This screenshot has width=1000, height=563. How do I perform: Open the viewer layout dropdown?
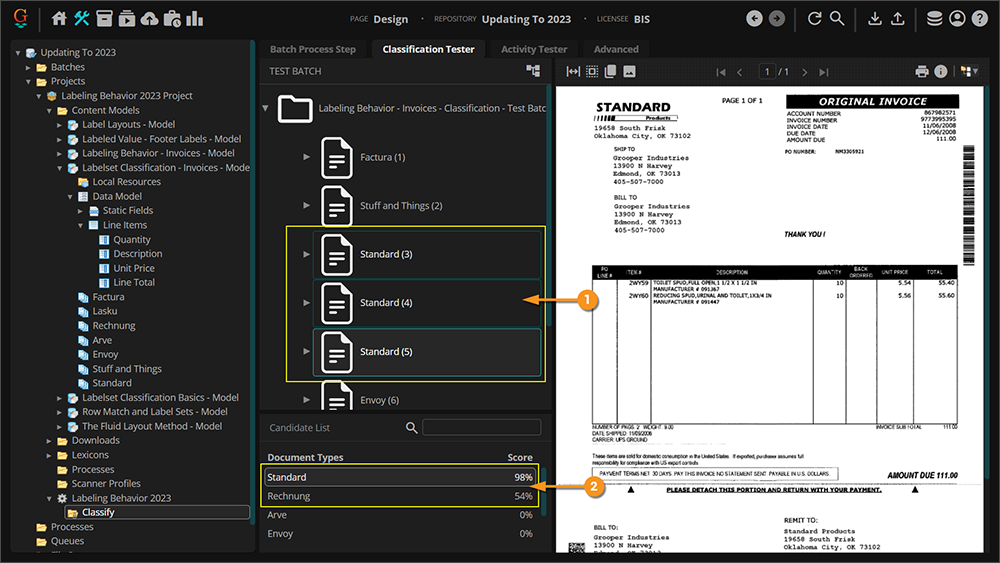pos(968,72)
